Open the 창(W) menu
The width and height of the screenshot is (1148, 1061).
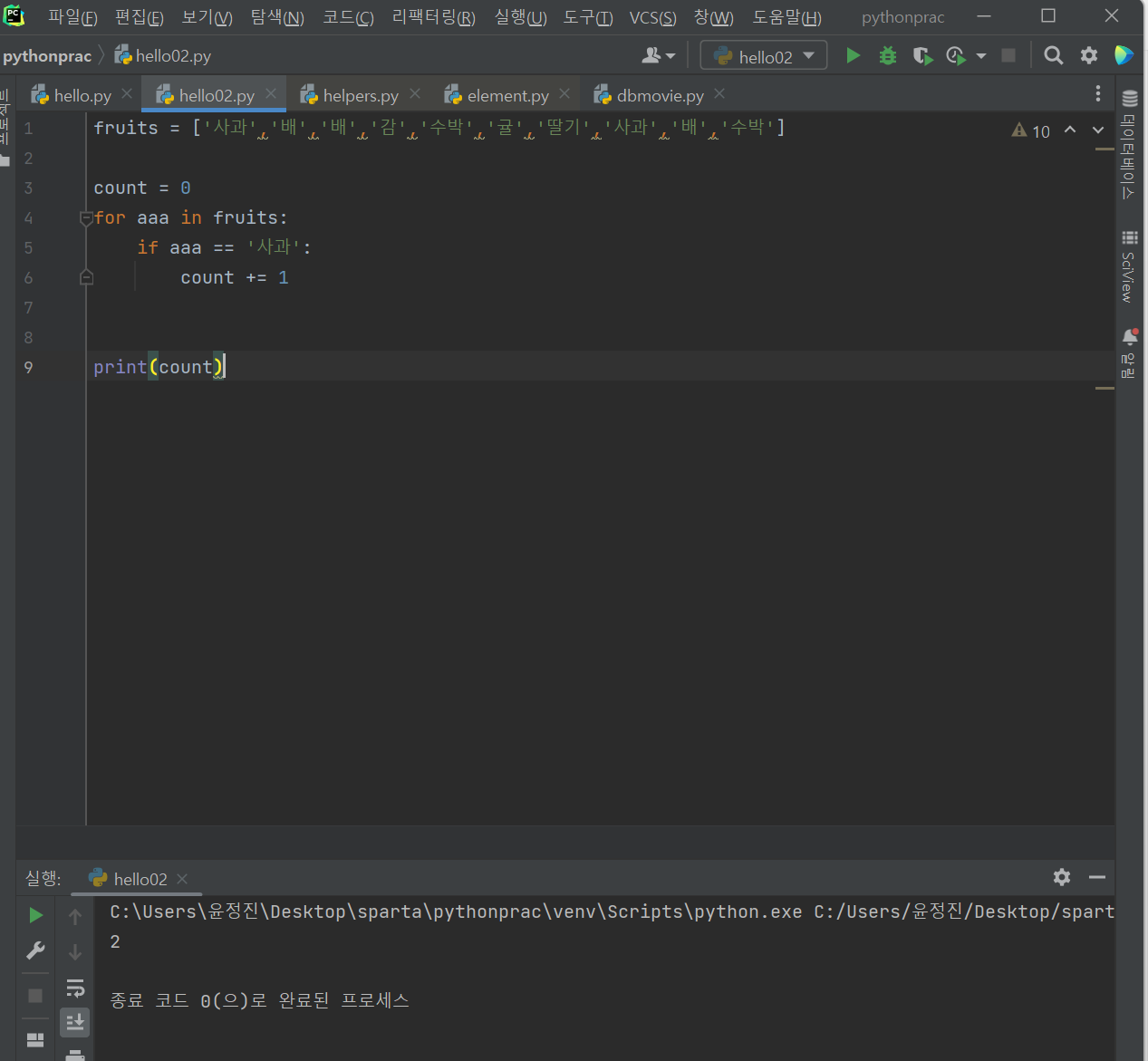[713, 17]
